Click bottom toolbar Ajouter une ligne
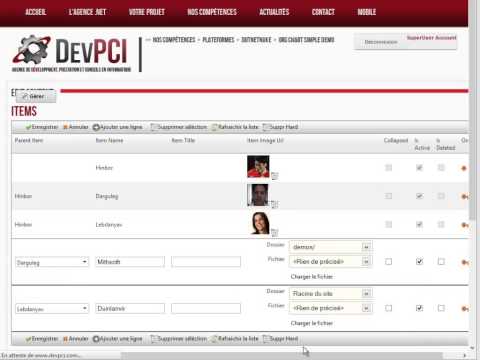 (118, 339)
